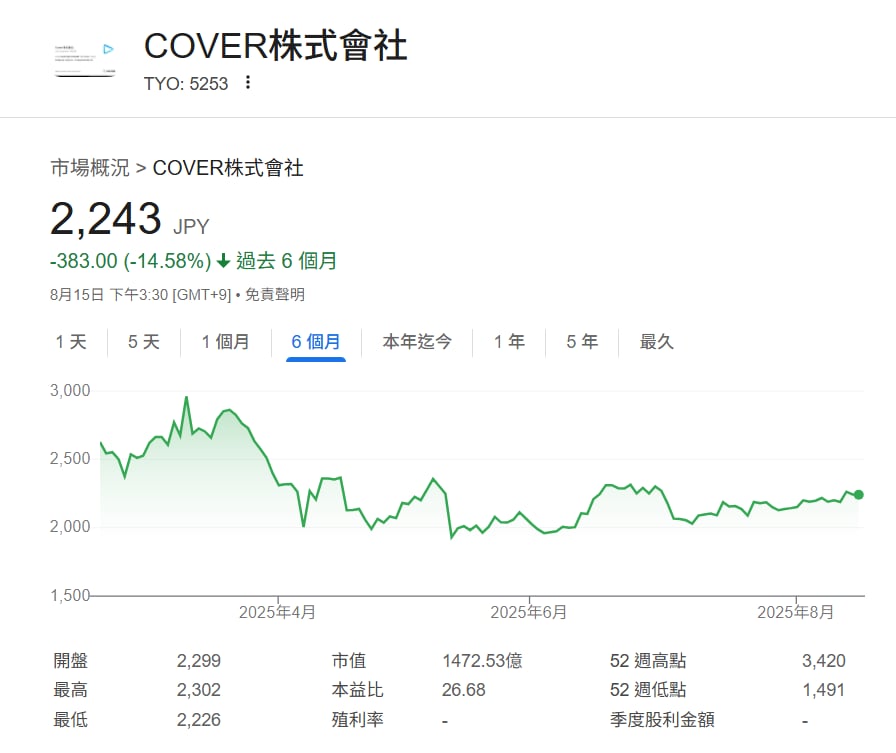
Task: Click the 過去 6 個月 period label
Action: [286, 261]
